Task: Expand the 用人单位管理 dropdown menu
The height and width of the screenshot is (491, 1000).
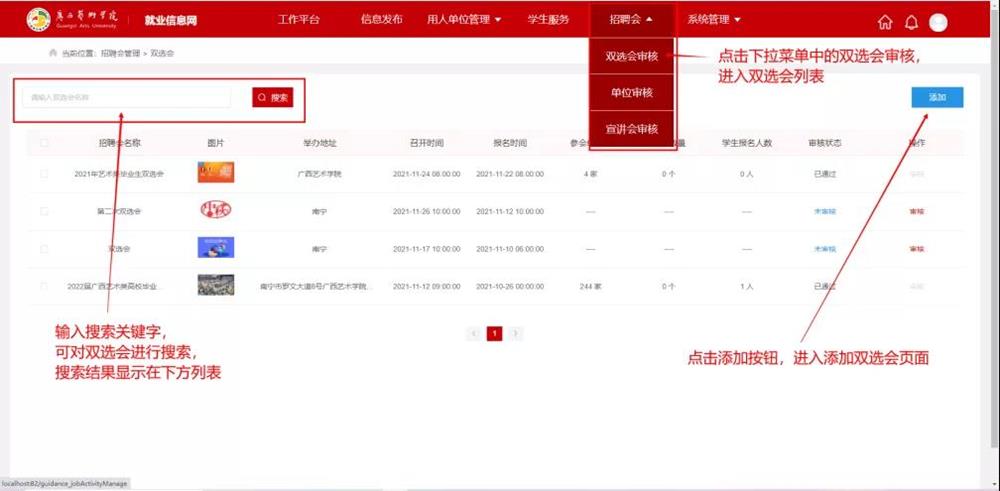Action: click(463, 19)
